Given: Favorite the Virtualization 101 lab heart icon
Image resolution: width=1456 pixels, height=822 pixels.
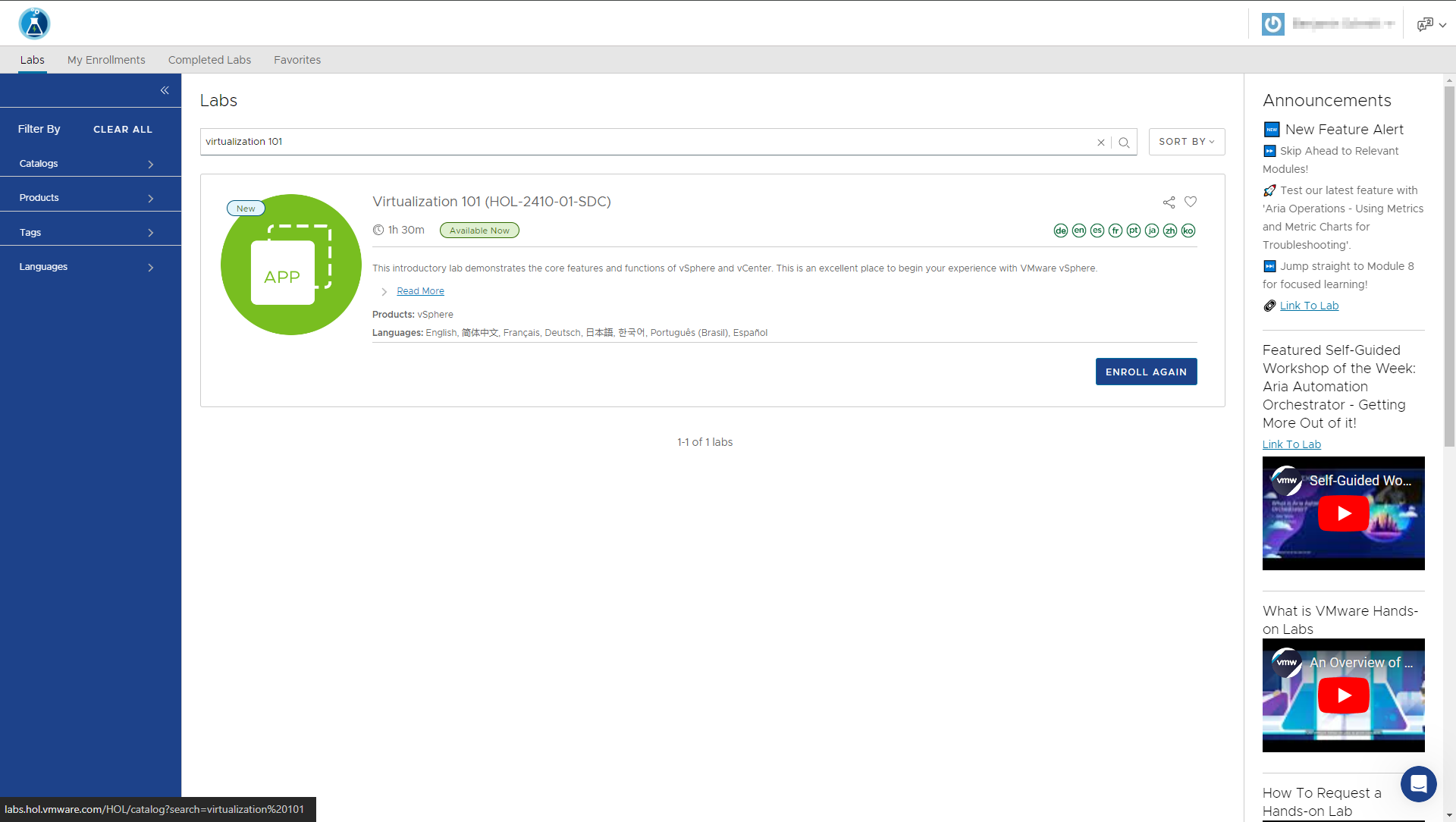Looking at the screenshot, I should (x=1191, y=202).
